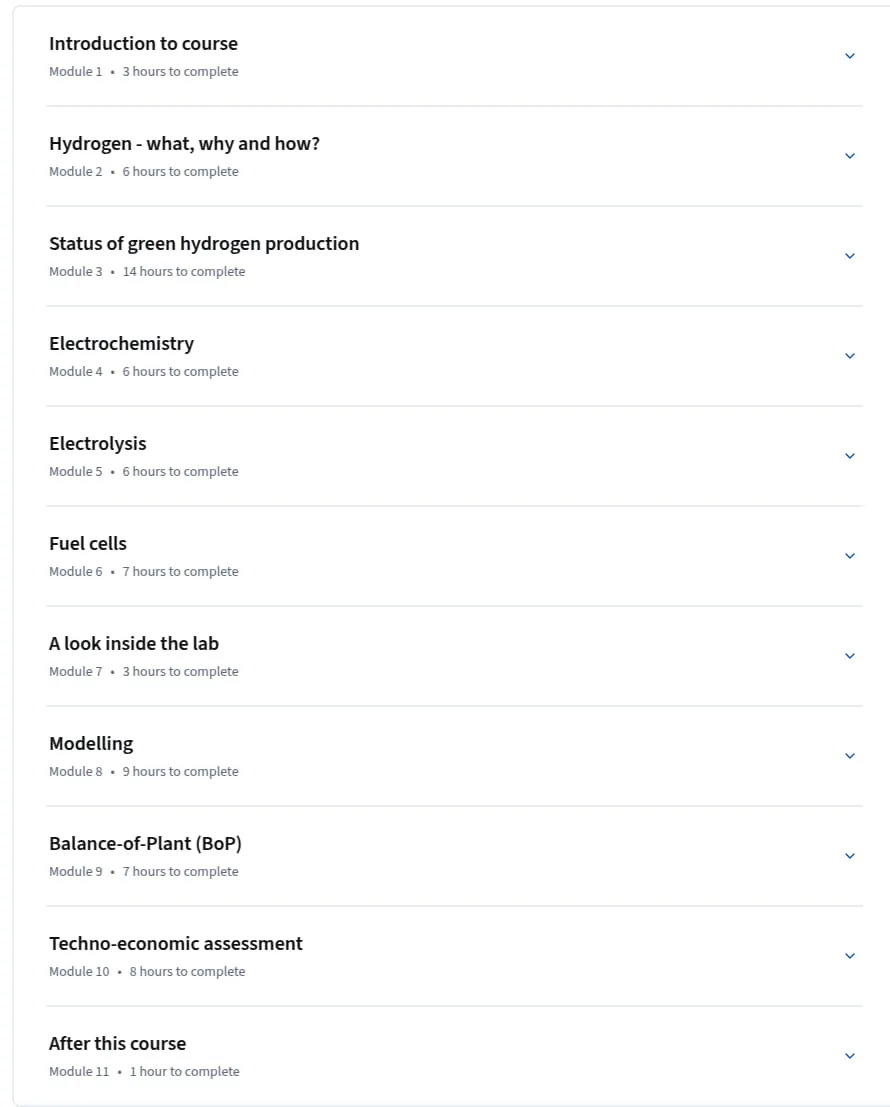Expand the Balance-of-Plant (BoP) chevron
The height and width of the screenshot is (1107, 890).
click(850, 856)
